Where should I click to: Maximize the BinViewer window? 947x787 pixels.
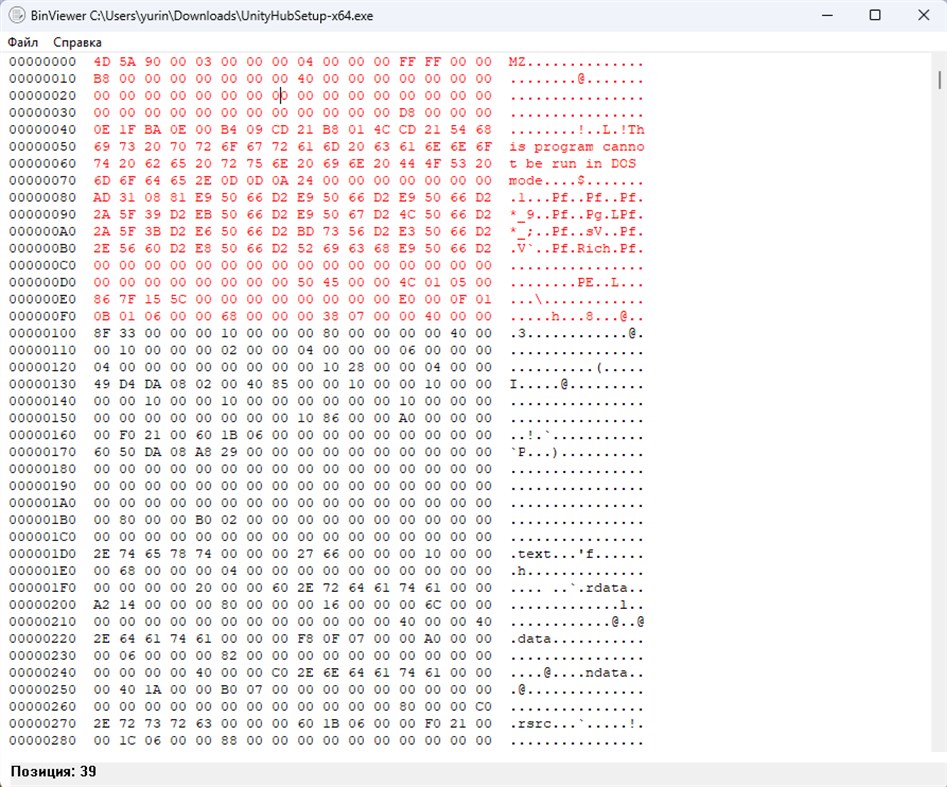pyautogui.click(x=875, y=15)
